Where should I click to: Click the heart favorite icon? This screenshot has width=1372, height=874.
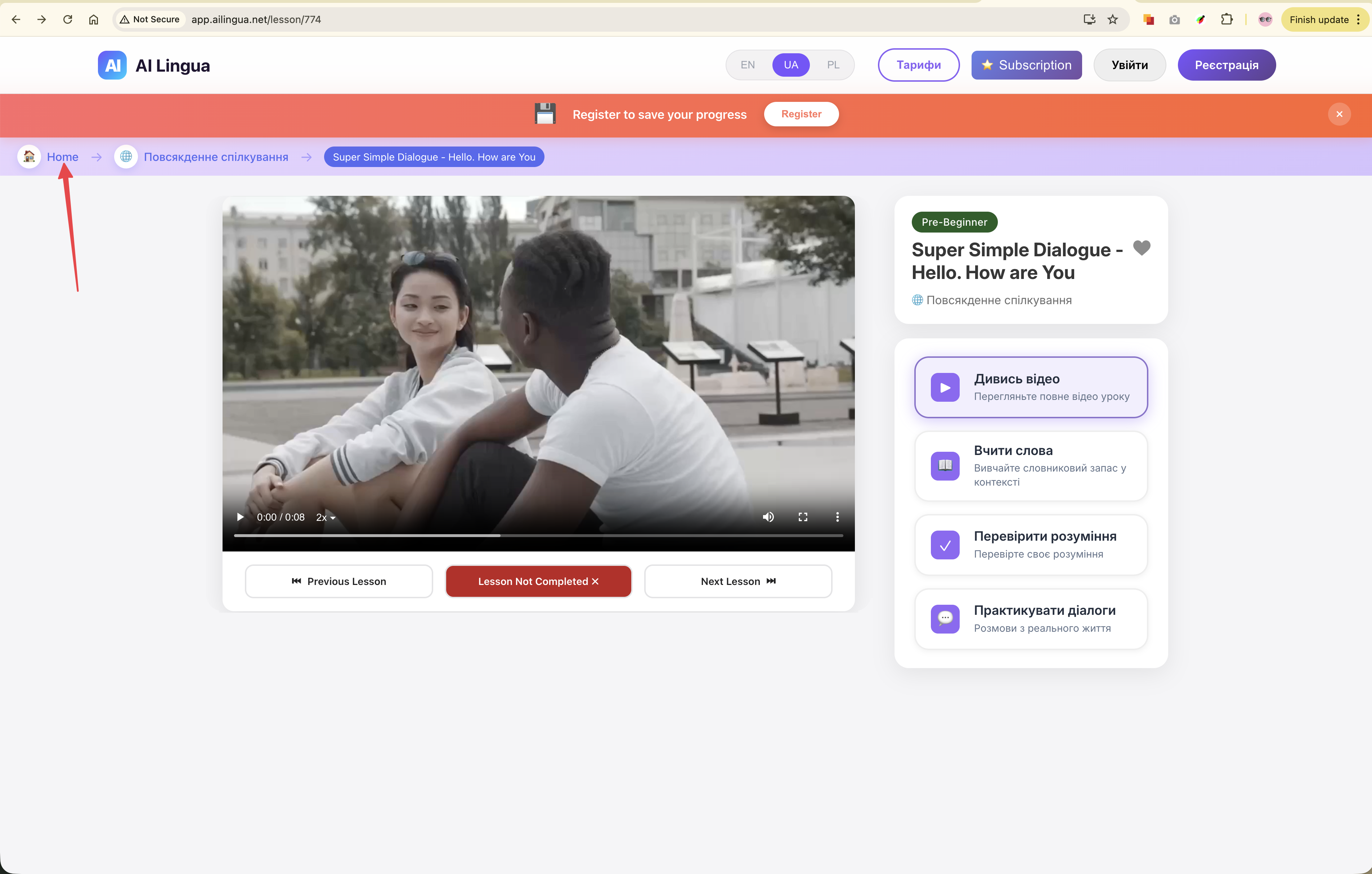click(x=1141, y=248)
